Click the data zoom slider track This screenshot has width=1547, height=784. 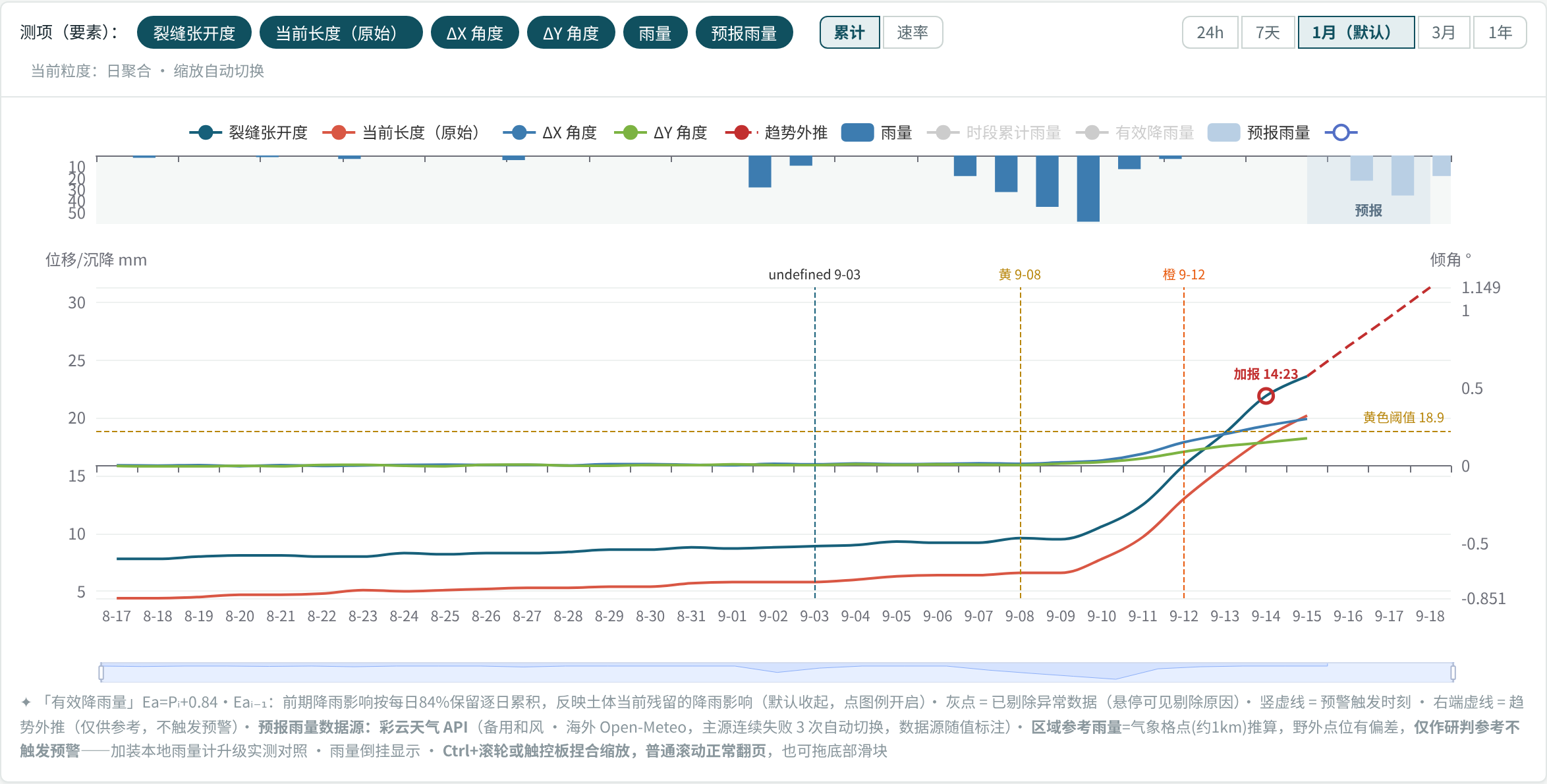(777, 672)
